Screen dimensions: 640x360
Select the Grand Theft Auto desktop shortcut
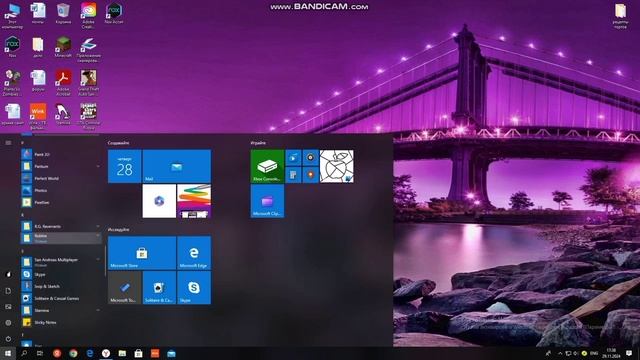click(x=89, y=83)
